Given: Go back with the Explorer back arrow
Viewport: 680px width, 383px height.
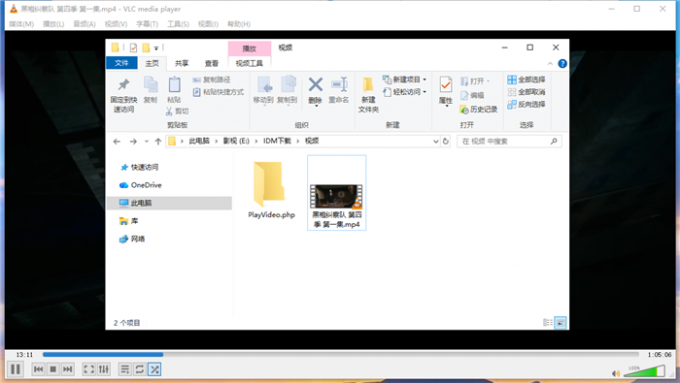Looking at the screenshot, I should point(117,141).
